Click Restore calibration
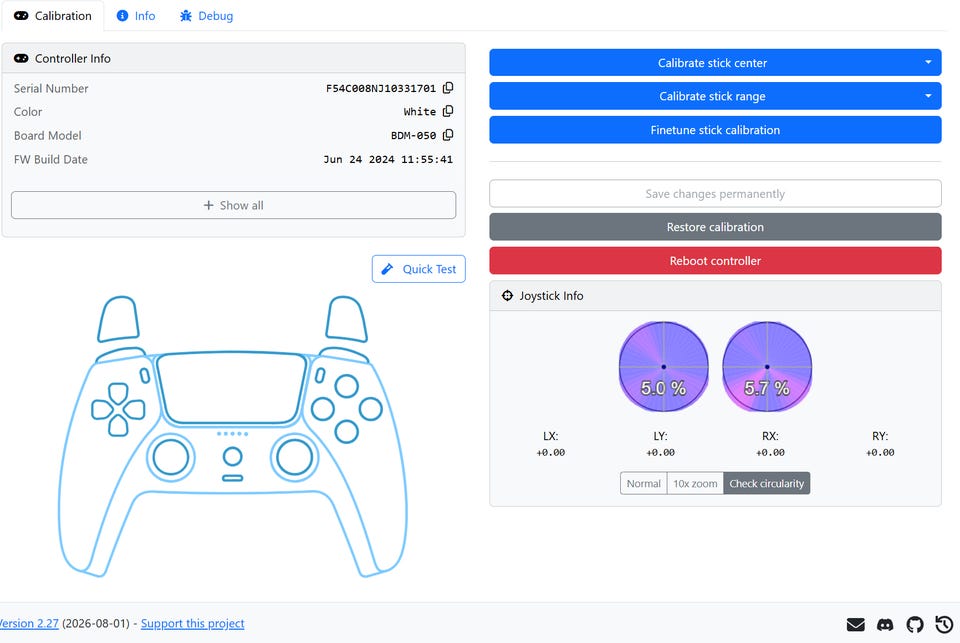960x643 pixels. tap(715, 227)
